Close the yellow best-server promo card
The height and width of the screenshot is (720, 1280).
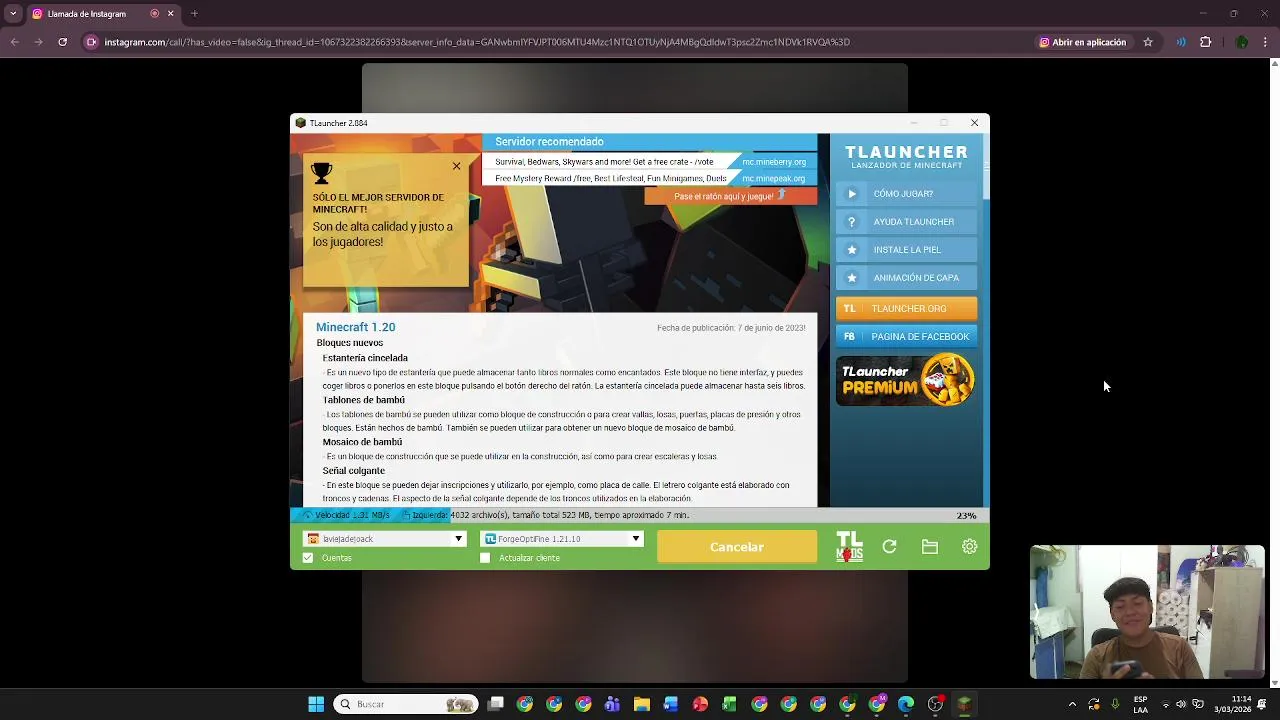[x=456, y=166]
